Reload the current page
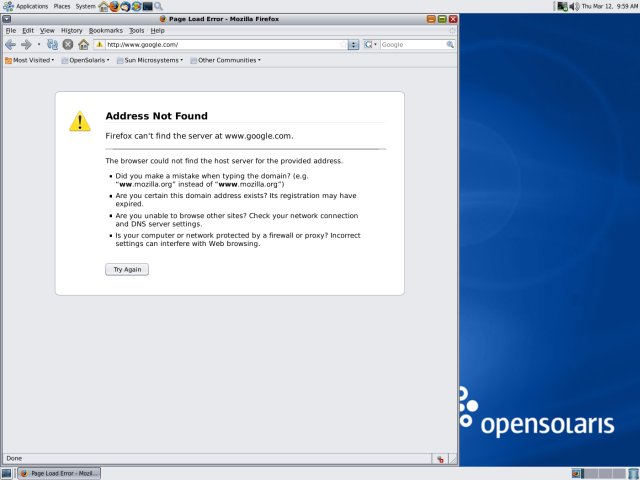 click(x=52, y=44)
